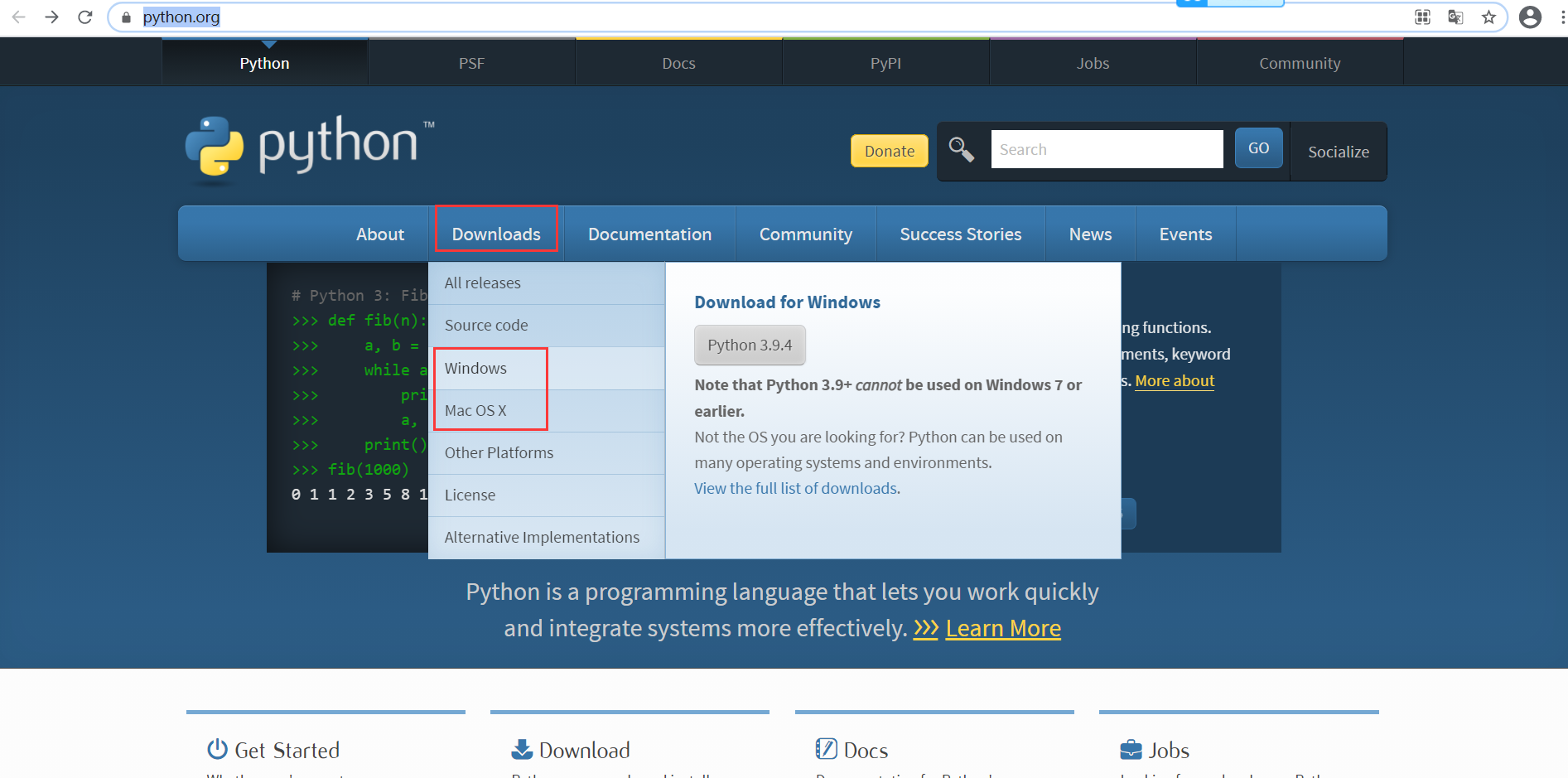Click the Docs pencil-page icon
The image size is (1568, 778).
826,749
